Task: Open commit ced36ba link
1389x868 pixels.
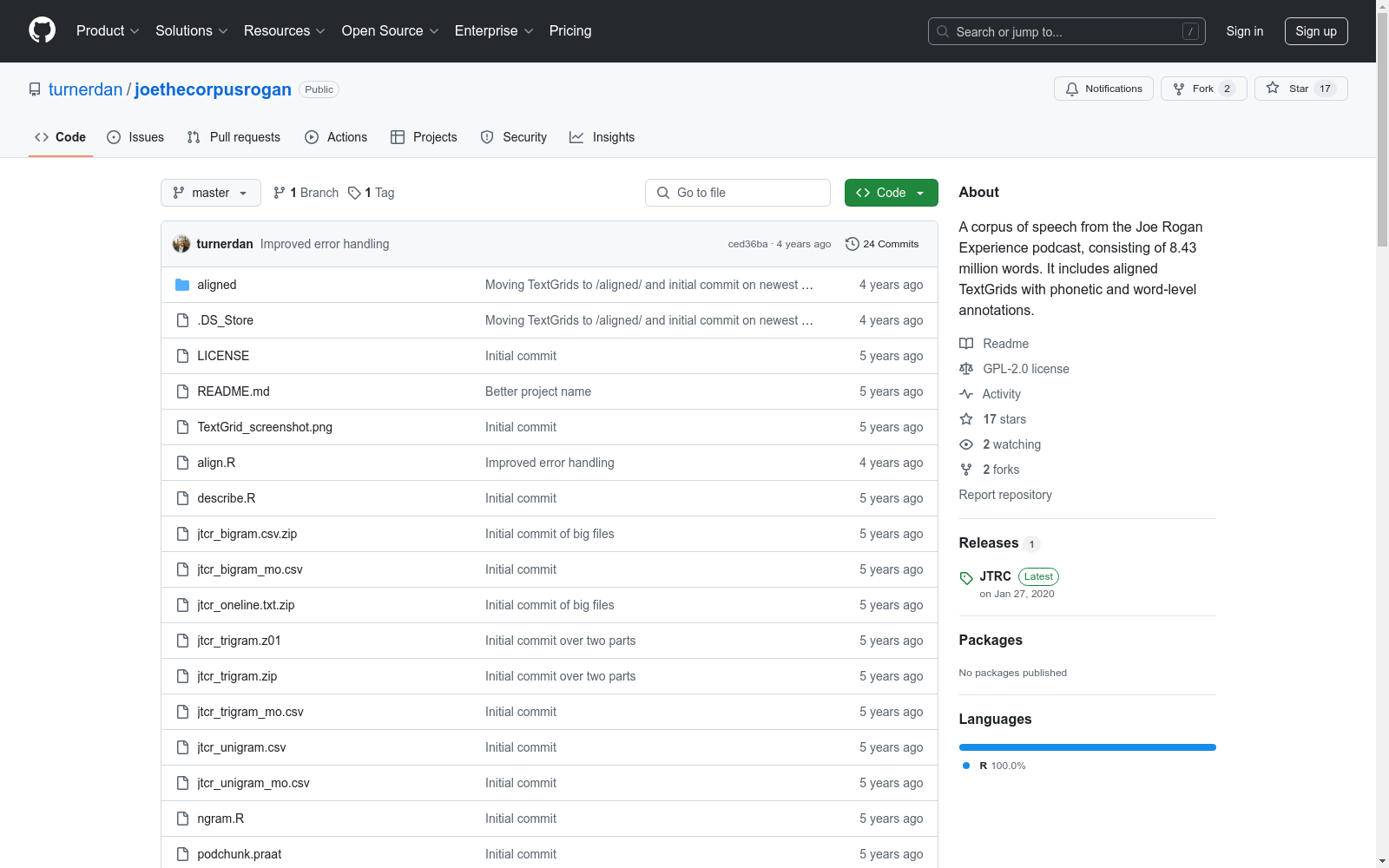Action: click(x=747, y=244)
